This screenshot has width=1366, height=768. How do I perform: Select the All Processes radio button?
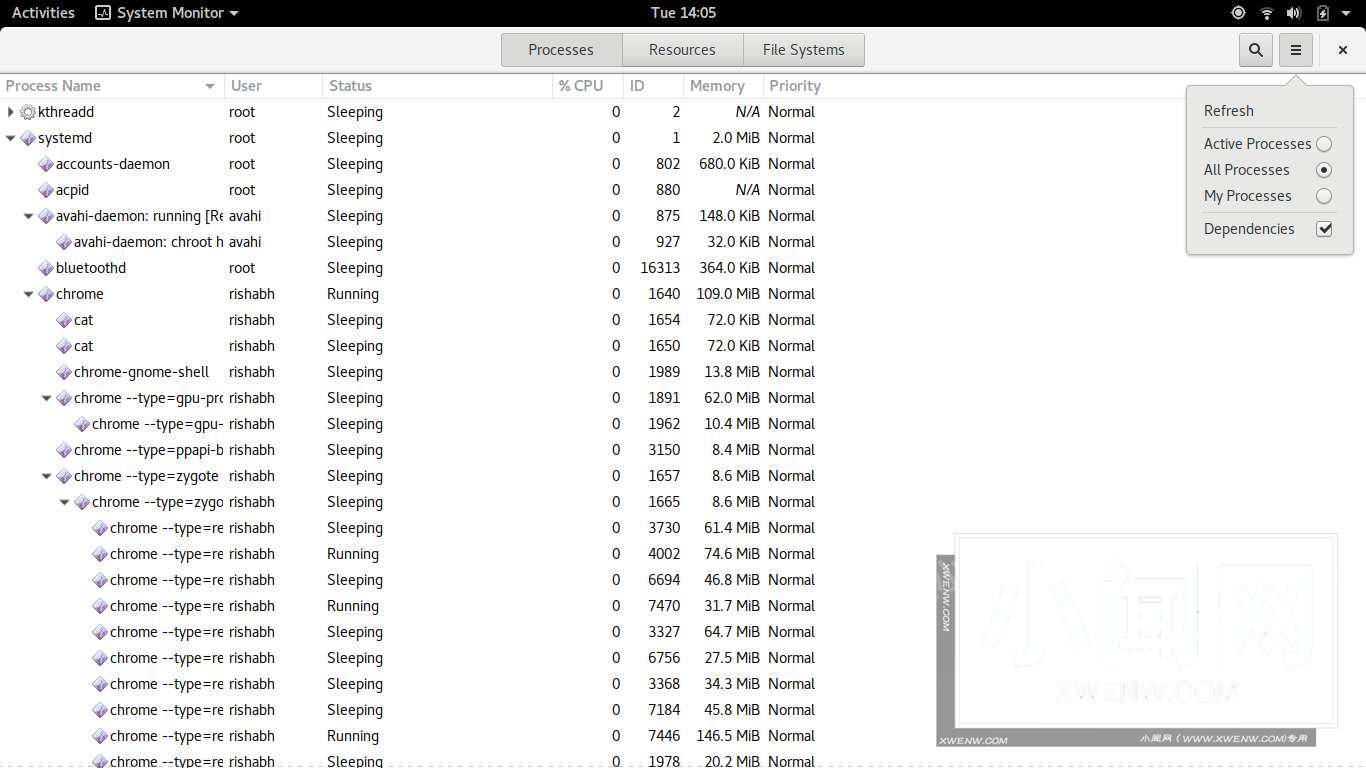[x=1324, y=170]
